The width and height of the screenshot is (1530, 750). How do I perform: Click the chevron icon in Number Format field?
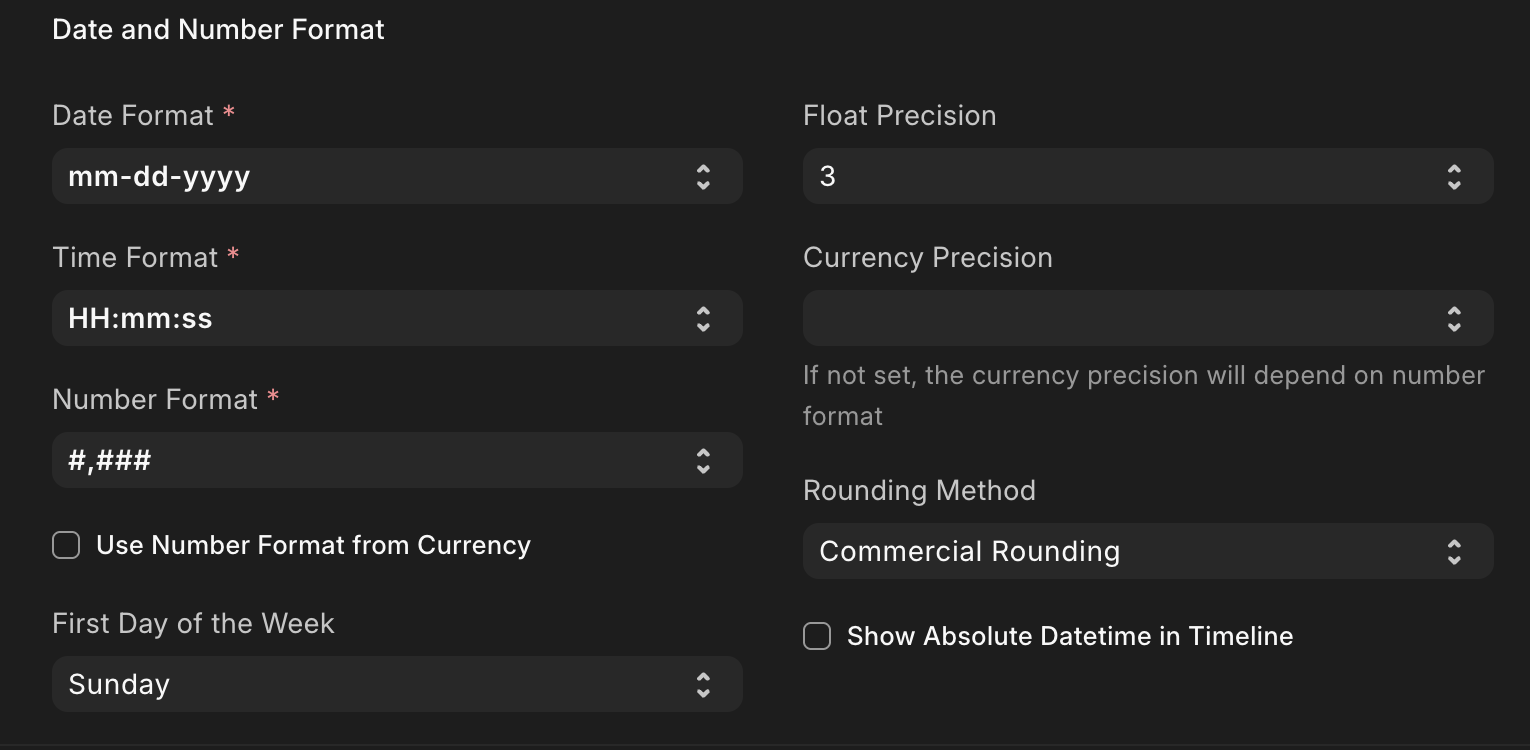click(x=703, y=461)
